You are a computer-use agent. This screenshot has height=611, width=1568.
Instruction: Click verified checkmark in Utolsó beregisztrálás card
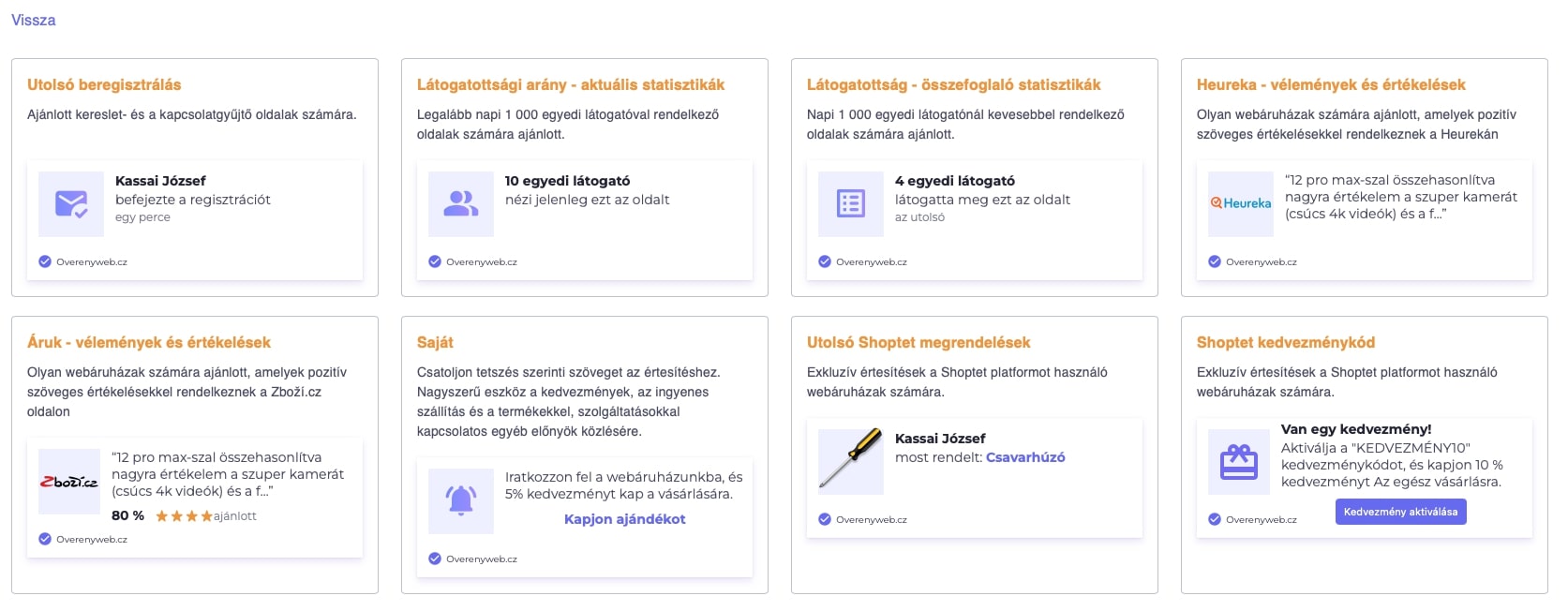pos(45,261)
